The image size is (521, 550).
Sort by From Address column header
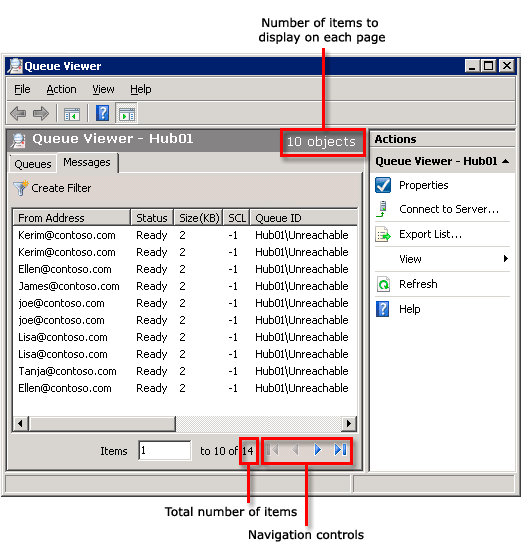72,218
